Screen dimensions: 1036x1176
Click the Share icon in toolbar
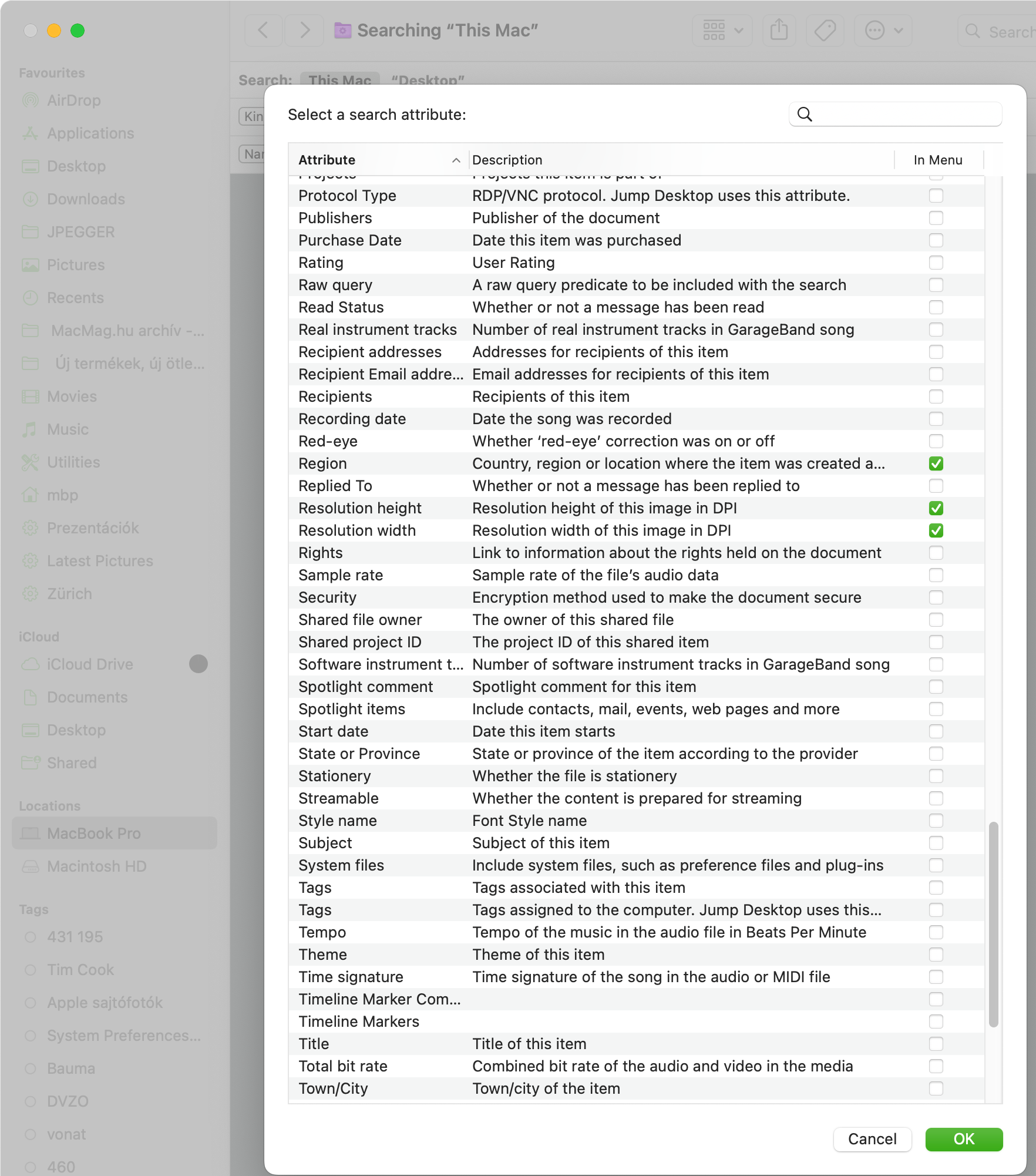(779, 30)
